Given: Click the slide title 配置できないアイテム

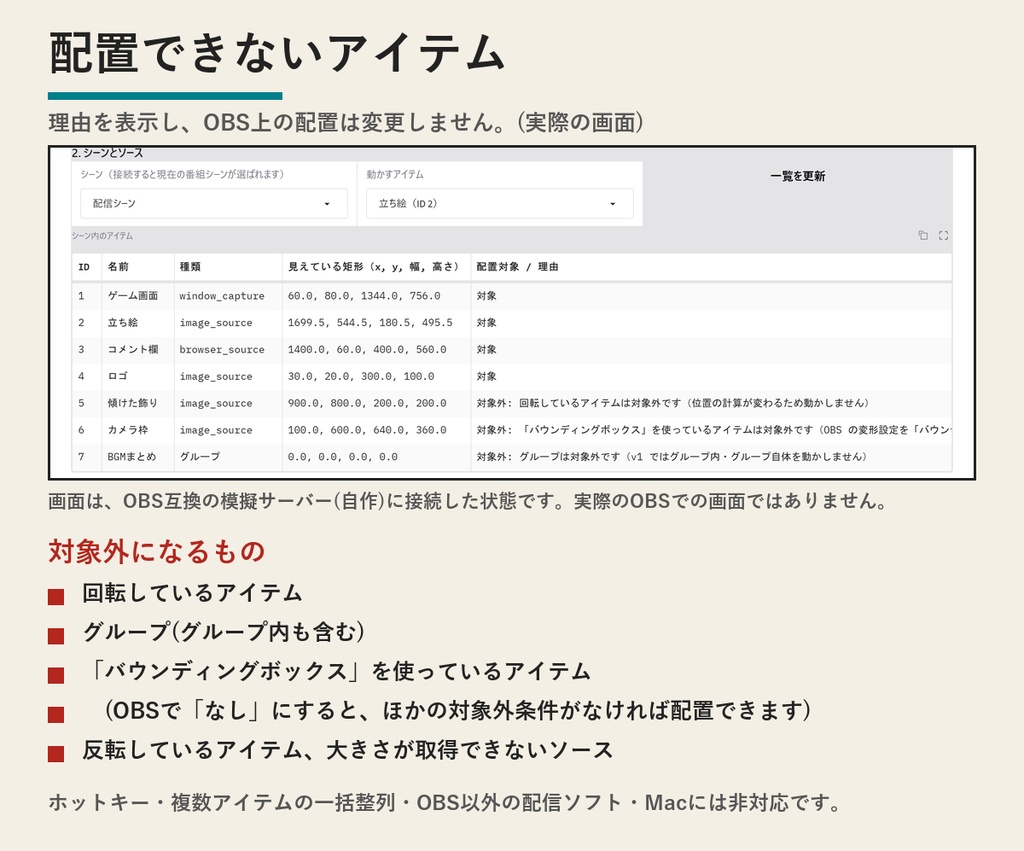Looking at the screenshot, I should pyautogui.click(x=277, y=54).
